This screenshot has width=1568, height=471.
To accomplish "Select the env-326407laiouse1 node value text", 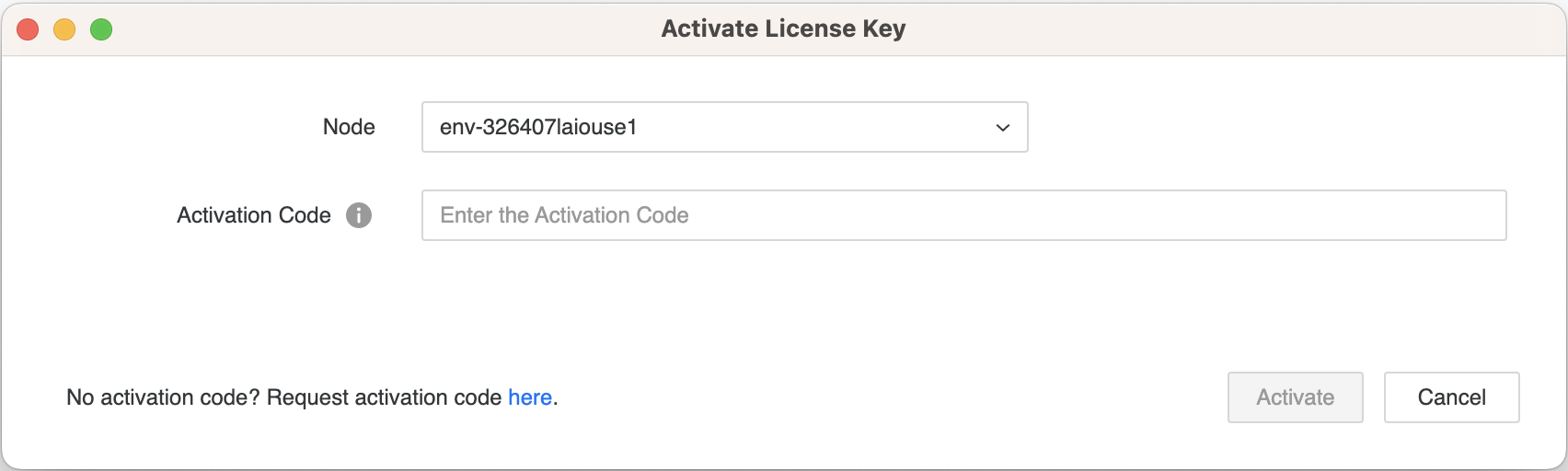I will click(538, 127).
